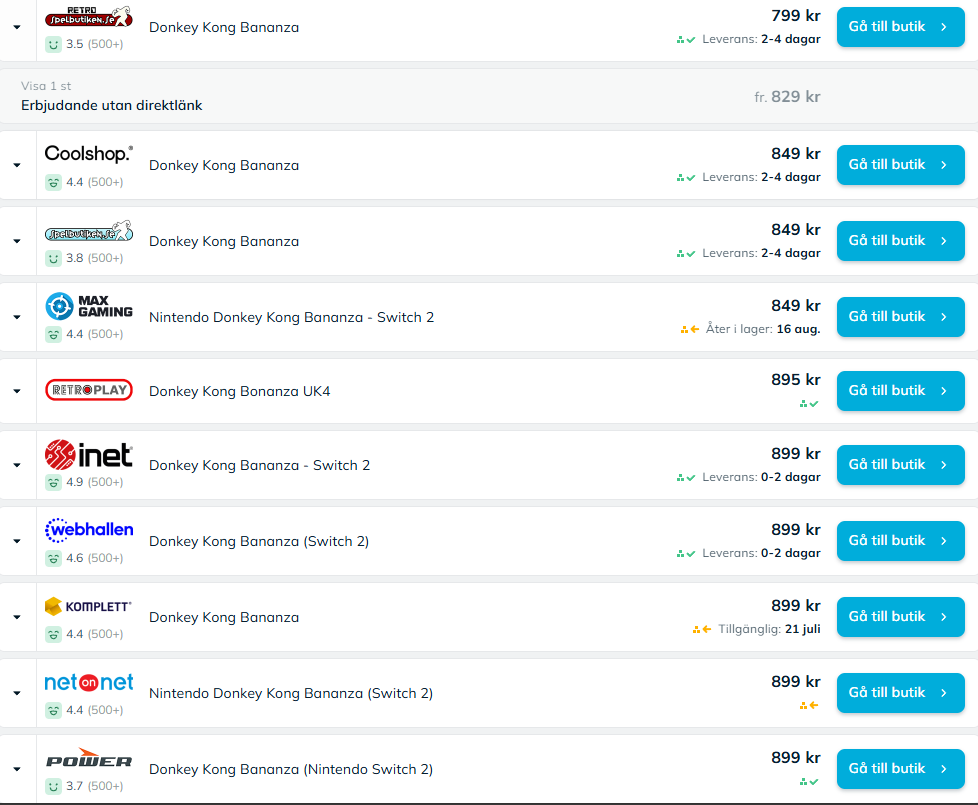
Task: Go to Spelbutiken 849 kr store button
Action: pos(901,241)
